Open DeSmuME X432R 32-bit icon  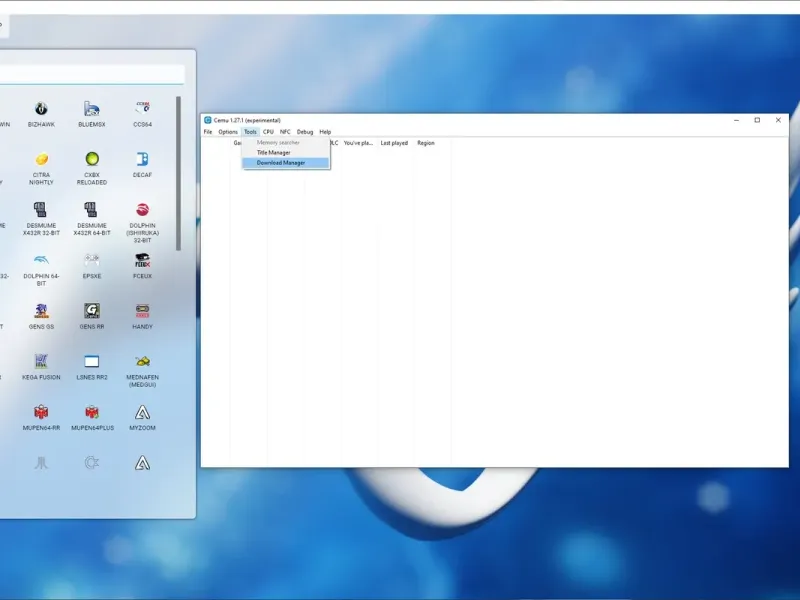(40, 210)
